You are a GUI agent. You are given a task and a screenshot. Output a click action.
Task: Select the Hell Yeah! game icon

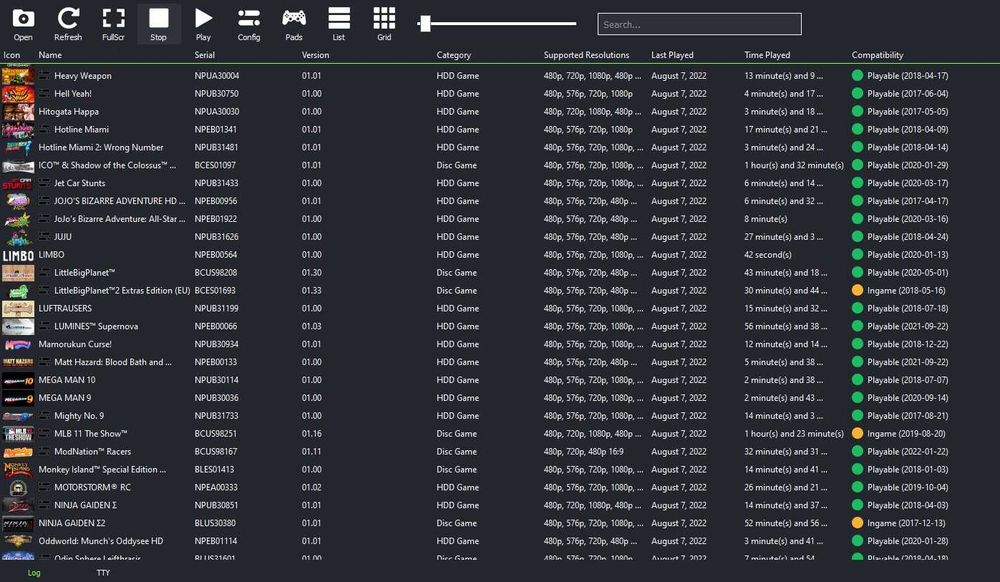(18, 93)
